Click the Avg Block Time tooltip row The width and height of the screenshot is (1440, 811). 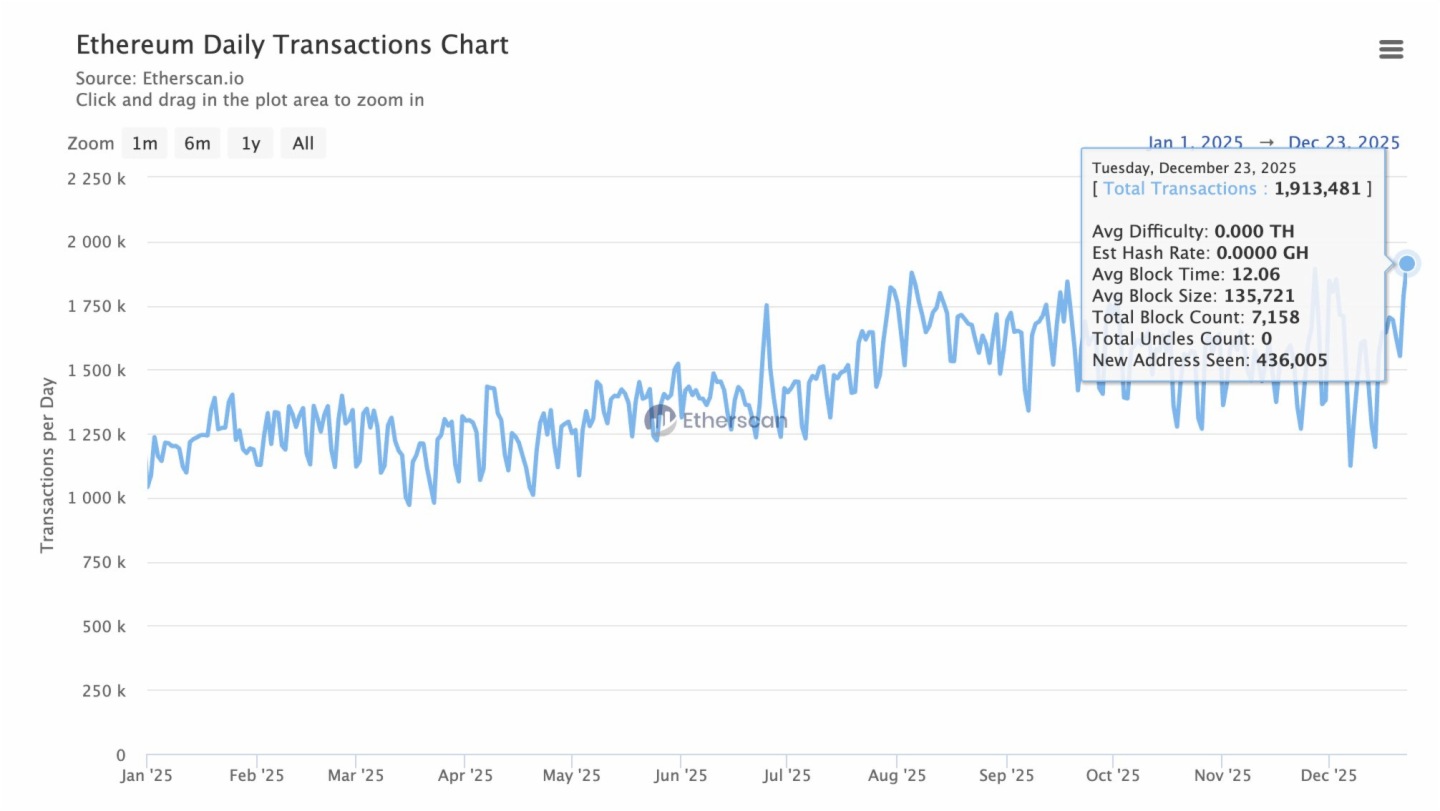[1182, 274]
